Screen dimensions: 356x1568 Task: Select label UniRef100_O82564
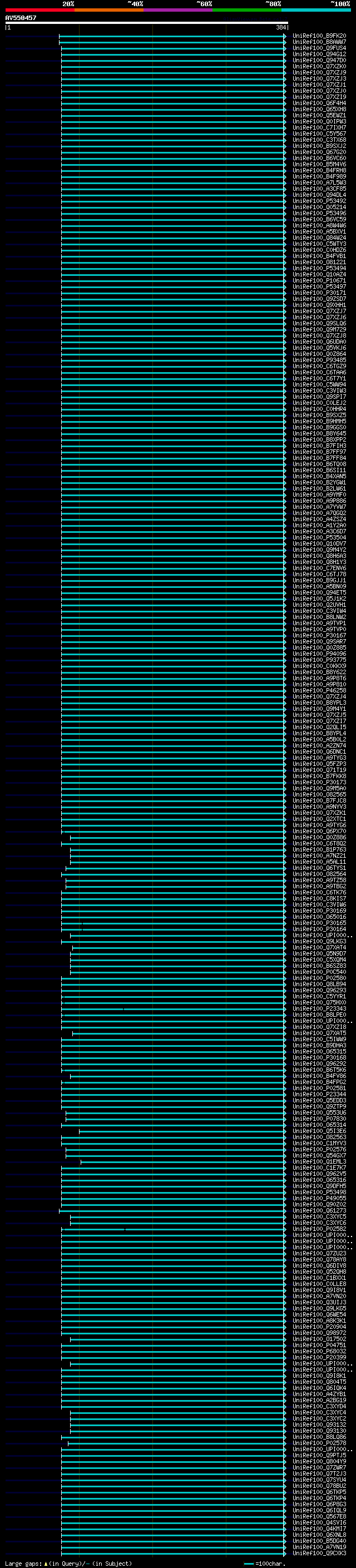[319, 874]
